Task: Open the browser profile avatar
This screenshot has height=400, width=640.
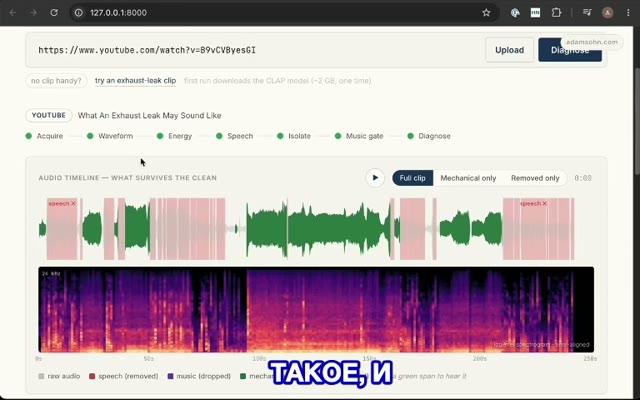Action: point(608,13)
